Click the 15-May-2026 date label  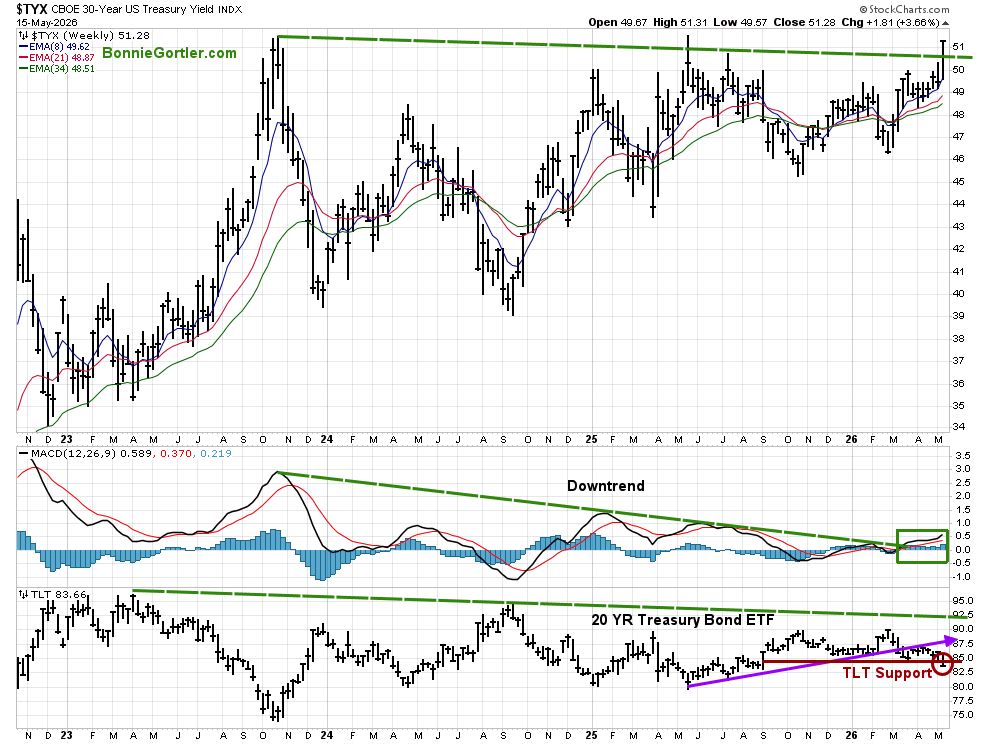(47, 22)
